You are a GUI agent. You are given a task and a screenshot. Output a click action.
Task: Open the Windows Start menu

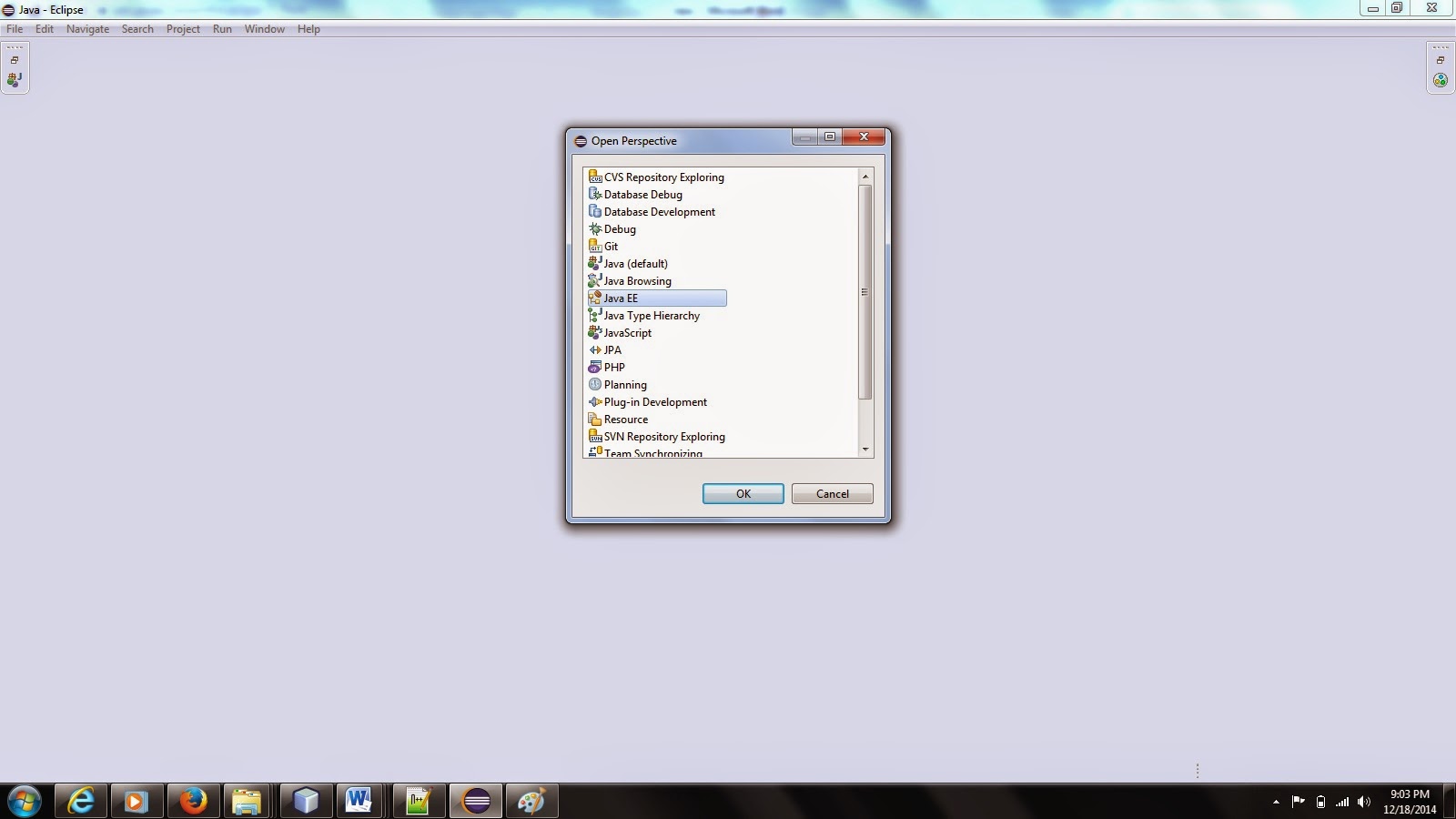click(24, 802)
